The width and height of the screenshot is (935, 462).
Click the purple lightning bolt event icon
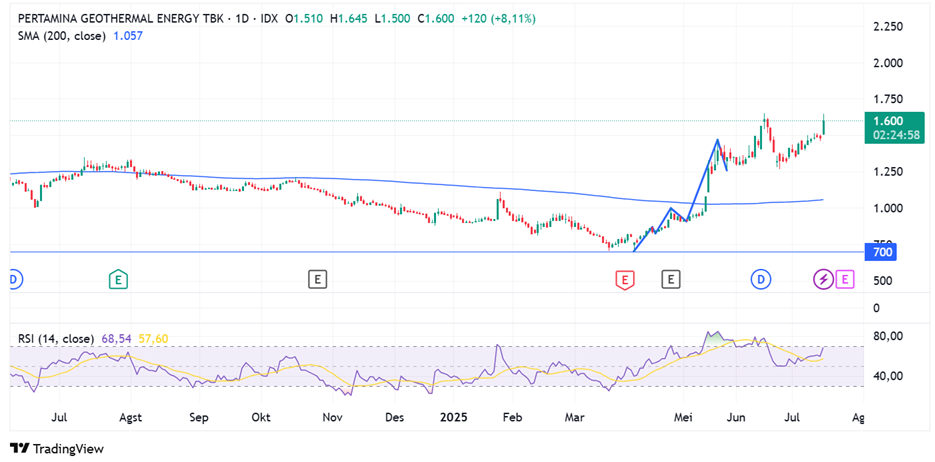tap(824, 279)
